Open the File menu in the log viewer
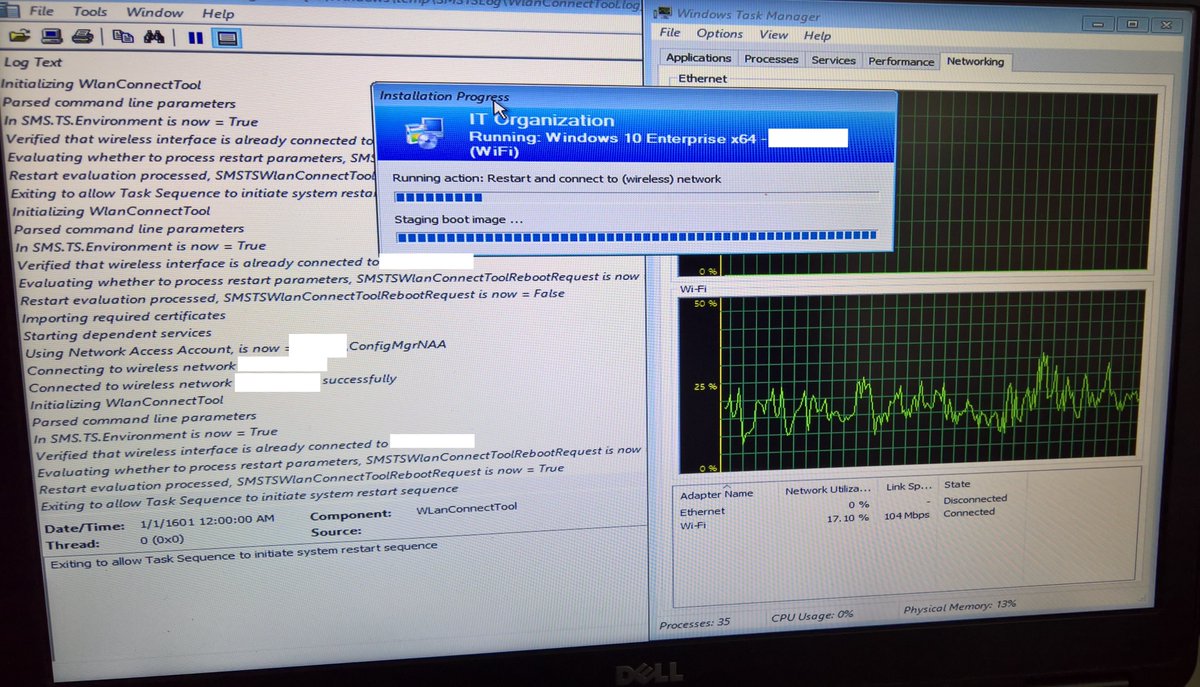The width and height of the screenshot is (1200, 687). (x=41, y=12)
